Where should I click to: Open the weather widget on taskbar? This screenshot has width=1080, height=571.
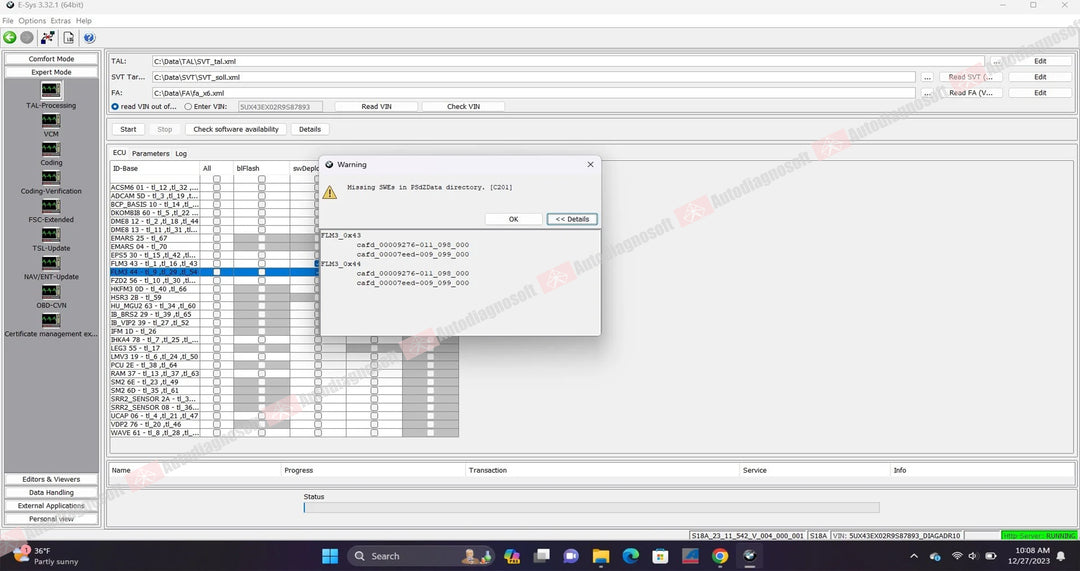[x=45, y=556]
